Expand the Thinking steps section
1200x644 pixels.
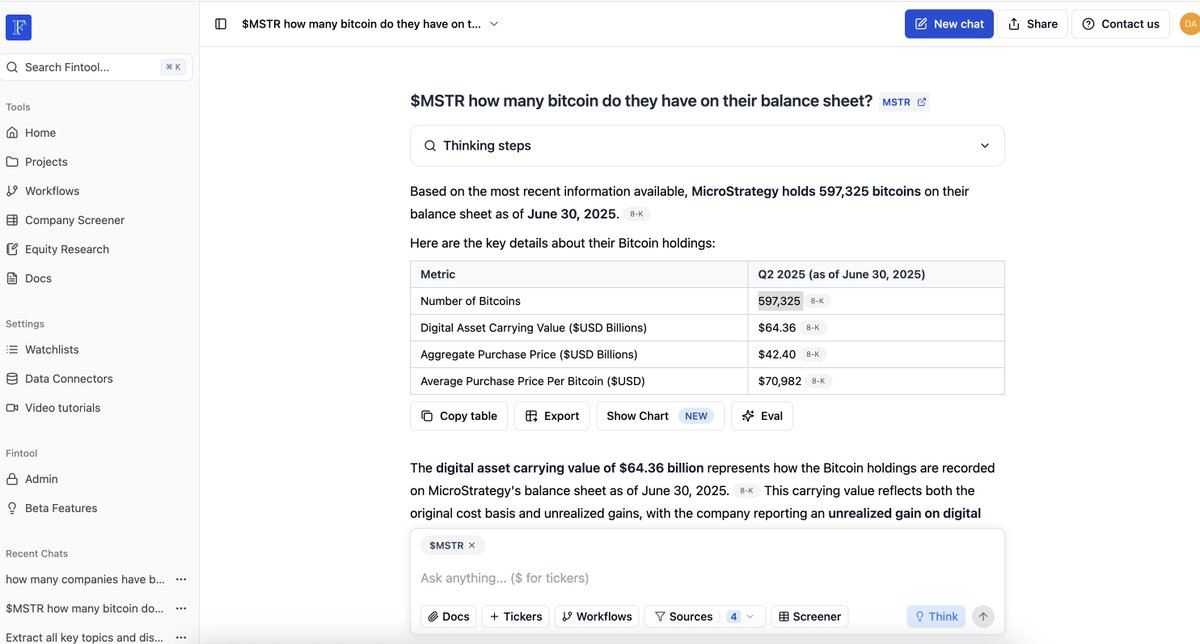(707, 146)
